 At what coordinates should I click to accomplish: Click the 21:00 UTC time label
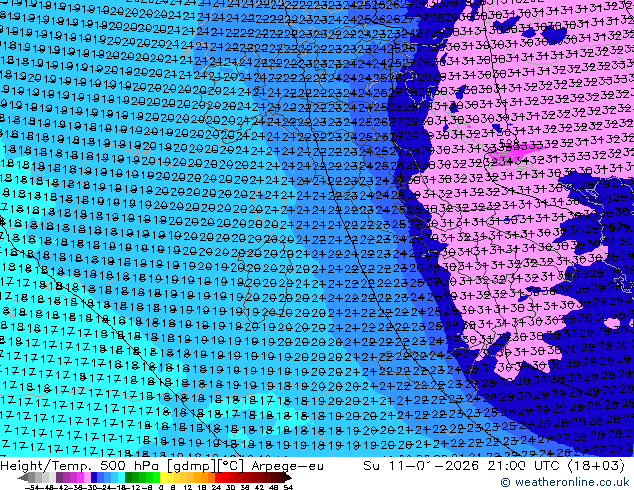point(526,466)
